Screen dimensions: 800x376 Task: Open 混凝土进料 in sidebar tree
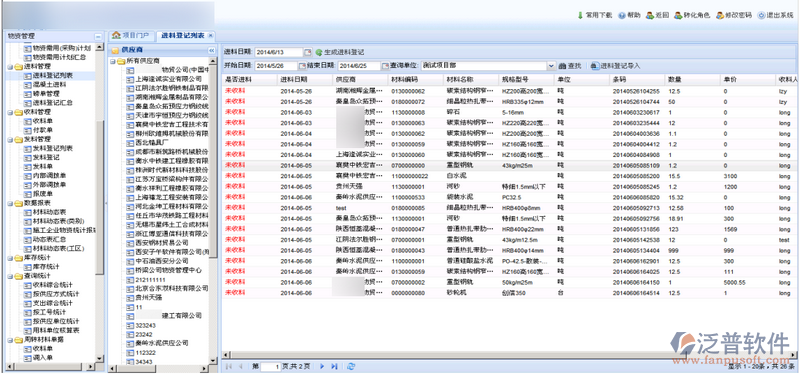[x=49, y=85]
